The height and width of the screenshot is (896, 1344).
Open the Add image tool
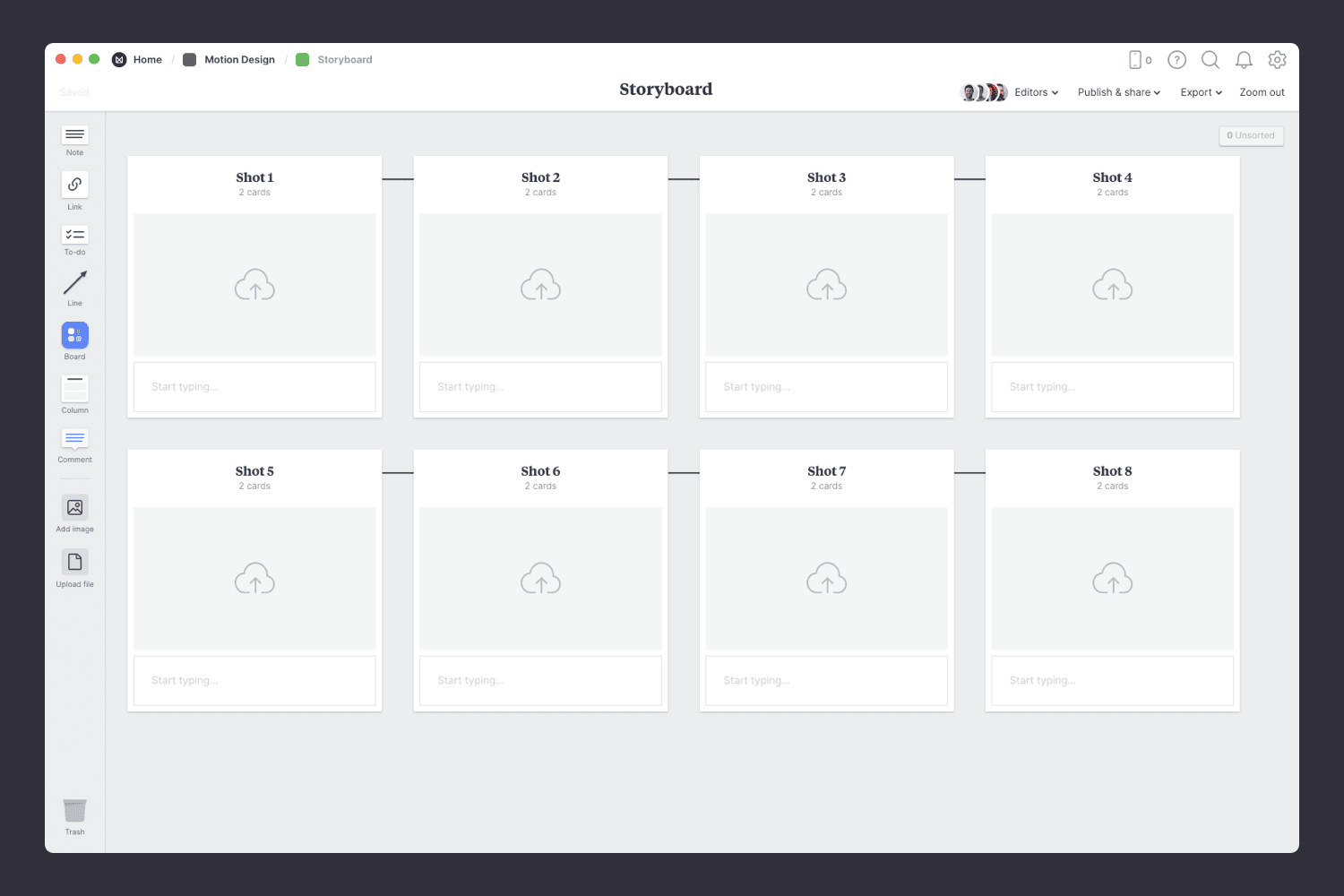74,508
